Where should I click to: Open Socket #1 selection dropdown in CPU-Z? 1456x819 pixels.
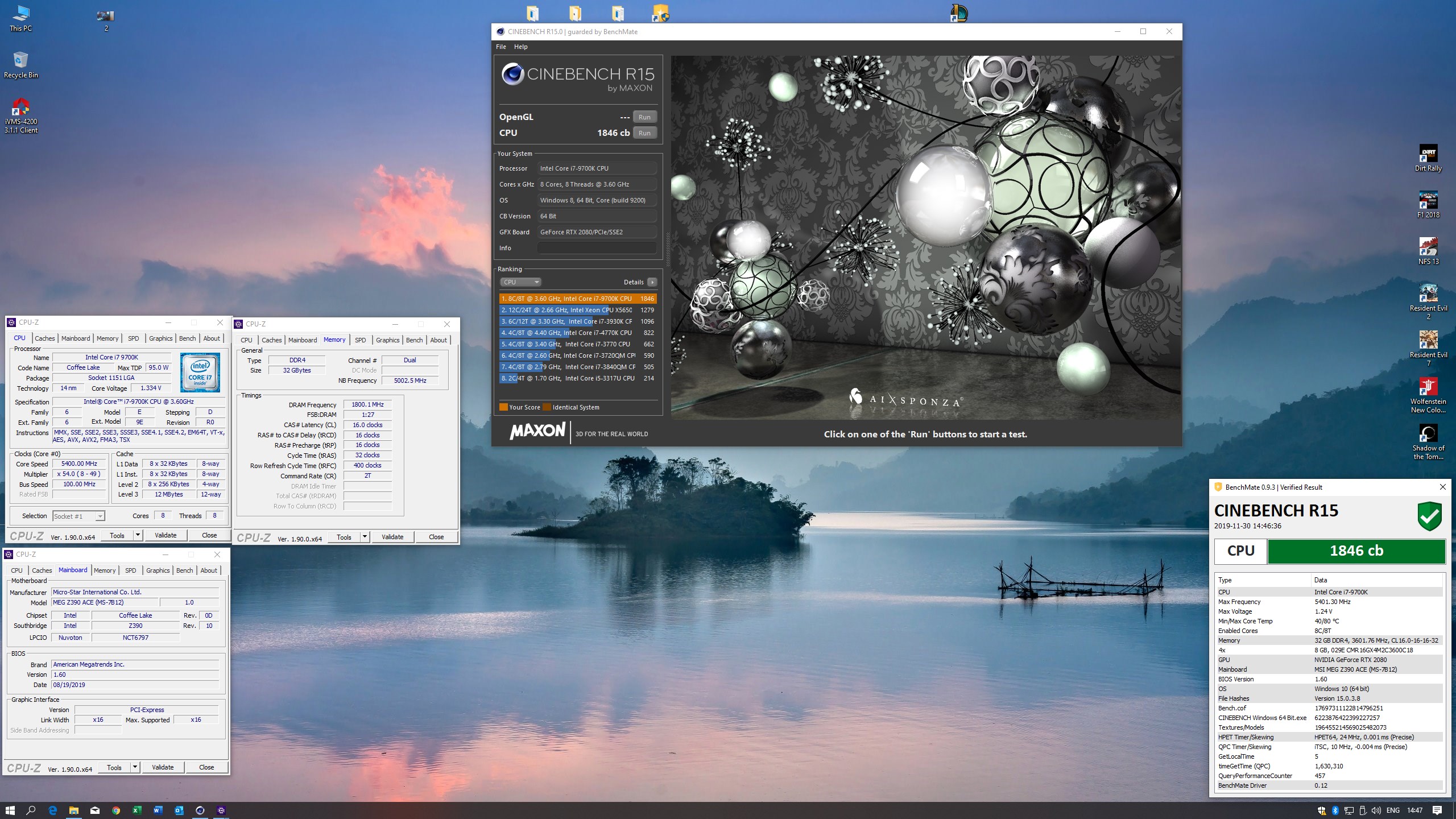[x=78, y=516]
